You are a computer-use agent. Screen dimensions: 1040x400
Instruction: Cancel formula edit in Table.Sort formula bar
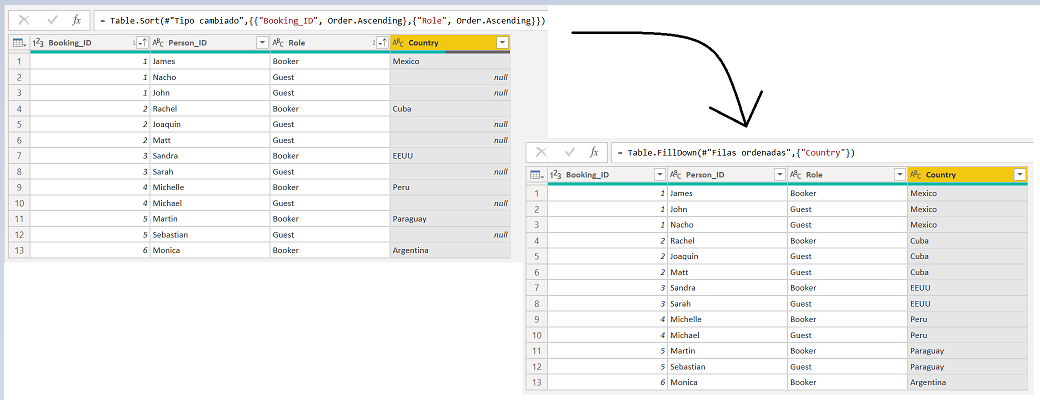click(x=24, y=21)
